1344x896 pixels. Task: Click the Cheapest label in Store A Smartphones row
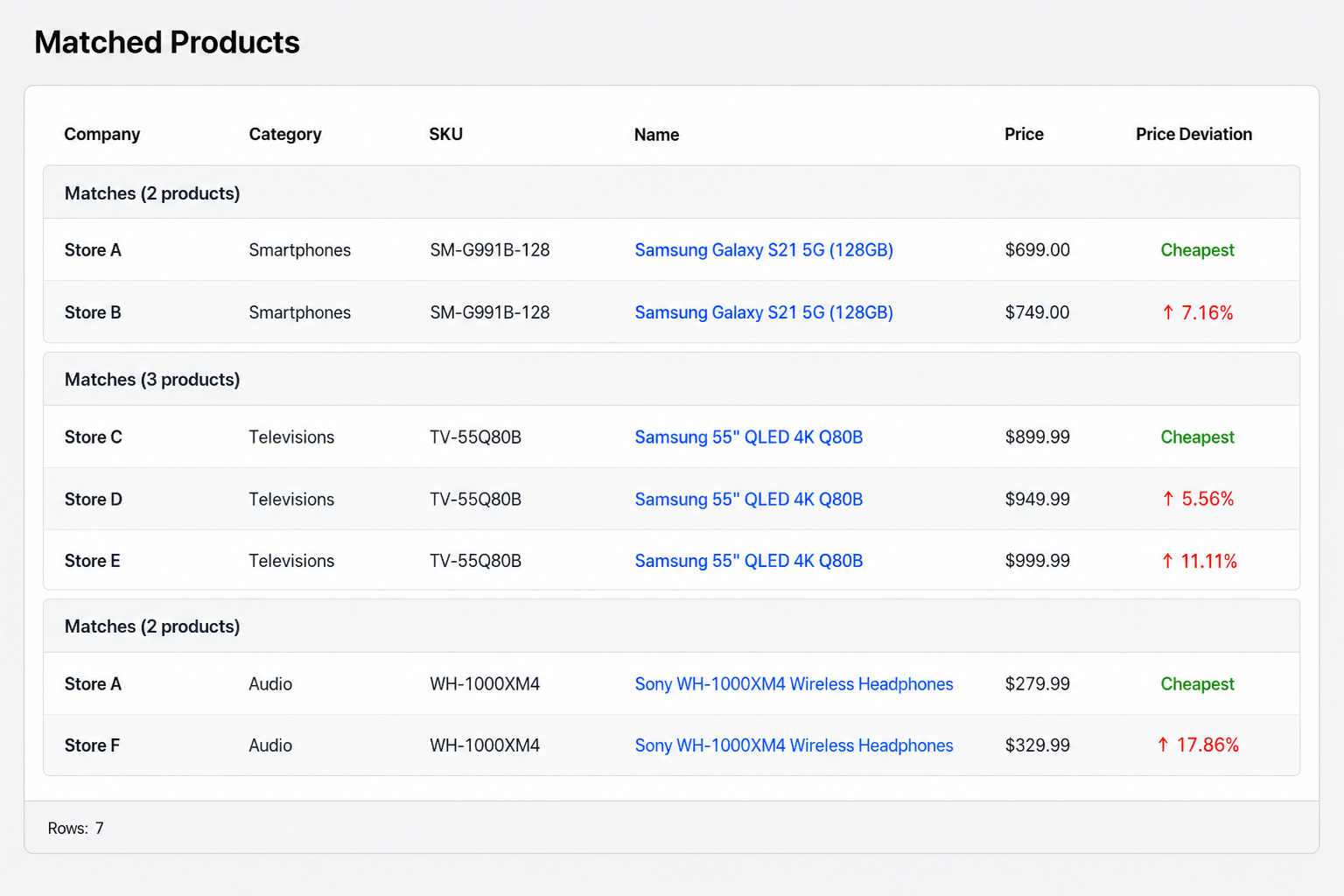[1198, 250]
